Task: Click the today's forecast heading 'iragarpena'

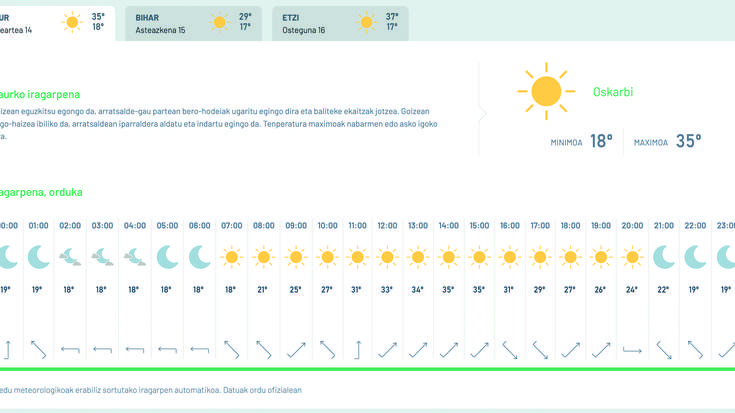Action: click(54, 94)
